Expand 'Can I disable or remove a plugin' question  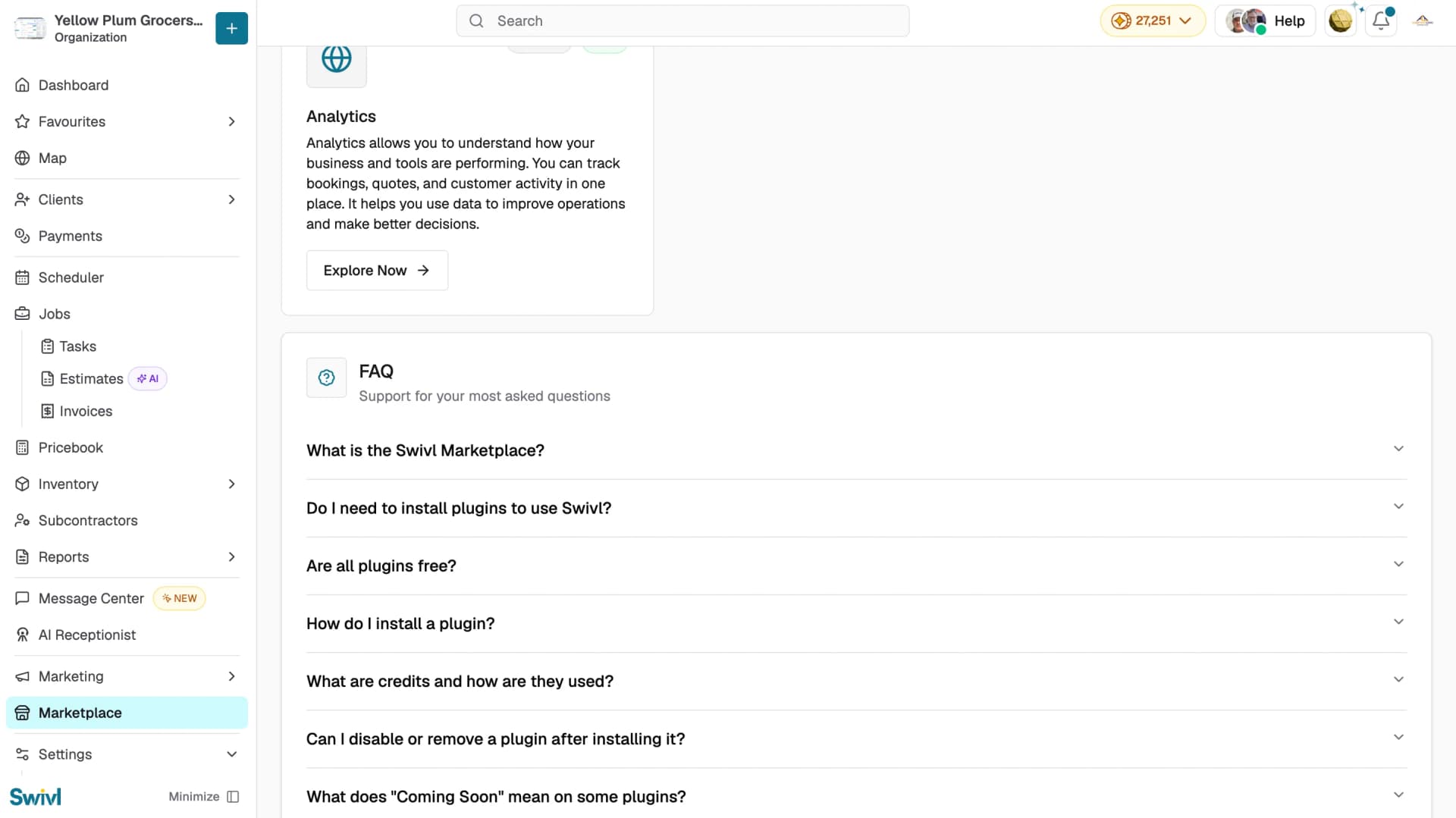[x=856, y=738]
